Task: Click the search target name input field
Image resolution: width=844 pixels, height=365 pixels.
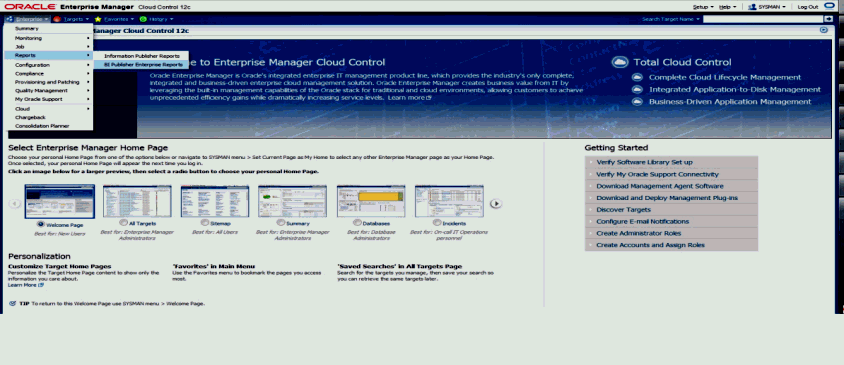Action: pyautogui.click(x=763, y=19)
